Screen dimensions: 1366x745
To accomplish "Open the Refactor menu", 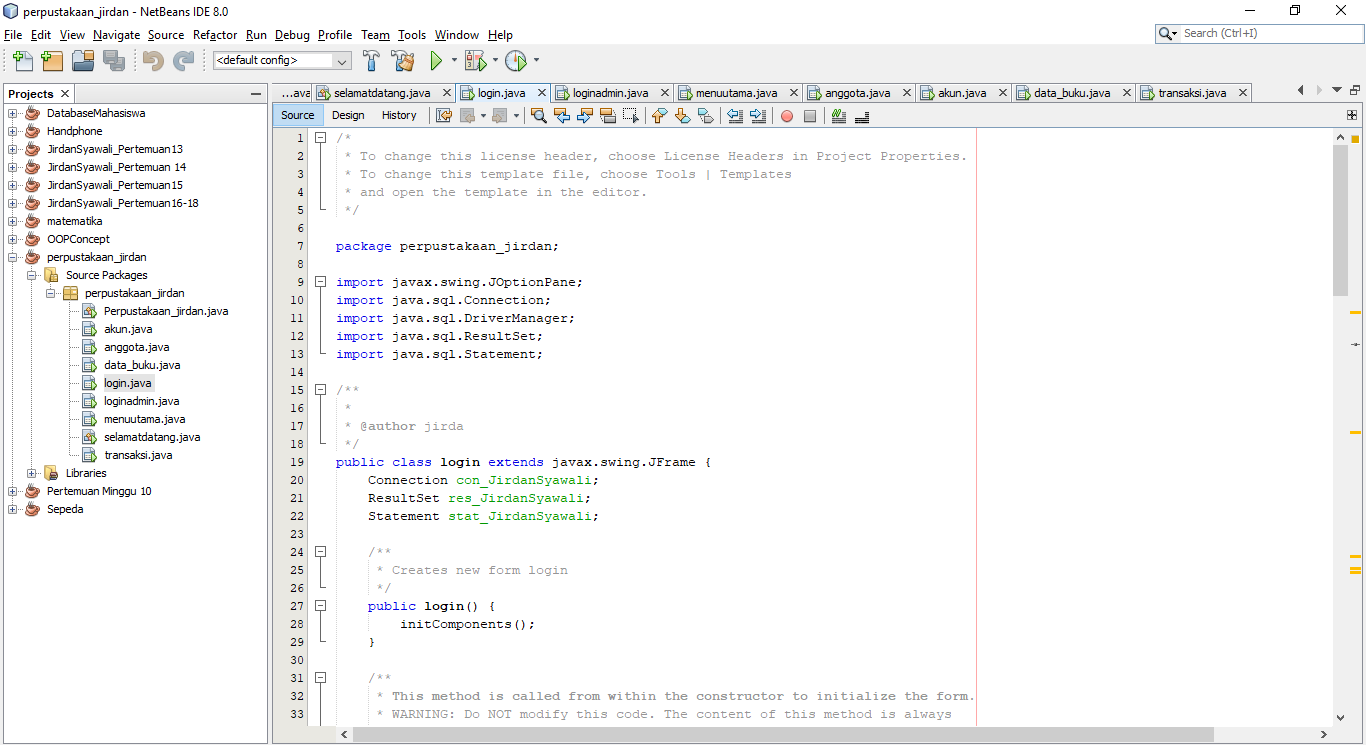I will click(215, 35).
